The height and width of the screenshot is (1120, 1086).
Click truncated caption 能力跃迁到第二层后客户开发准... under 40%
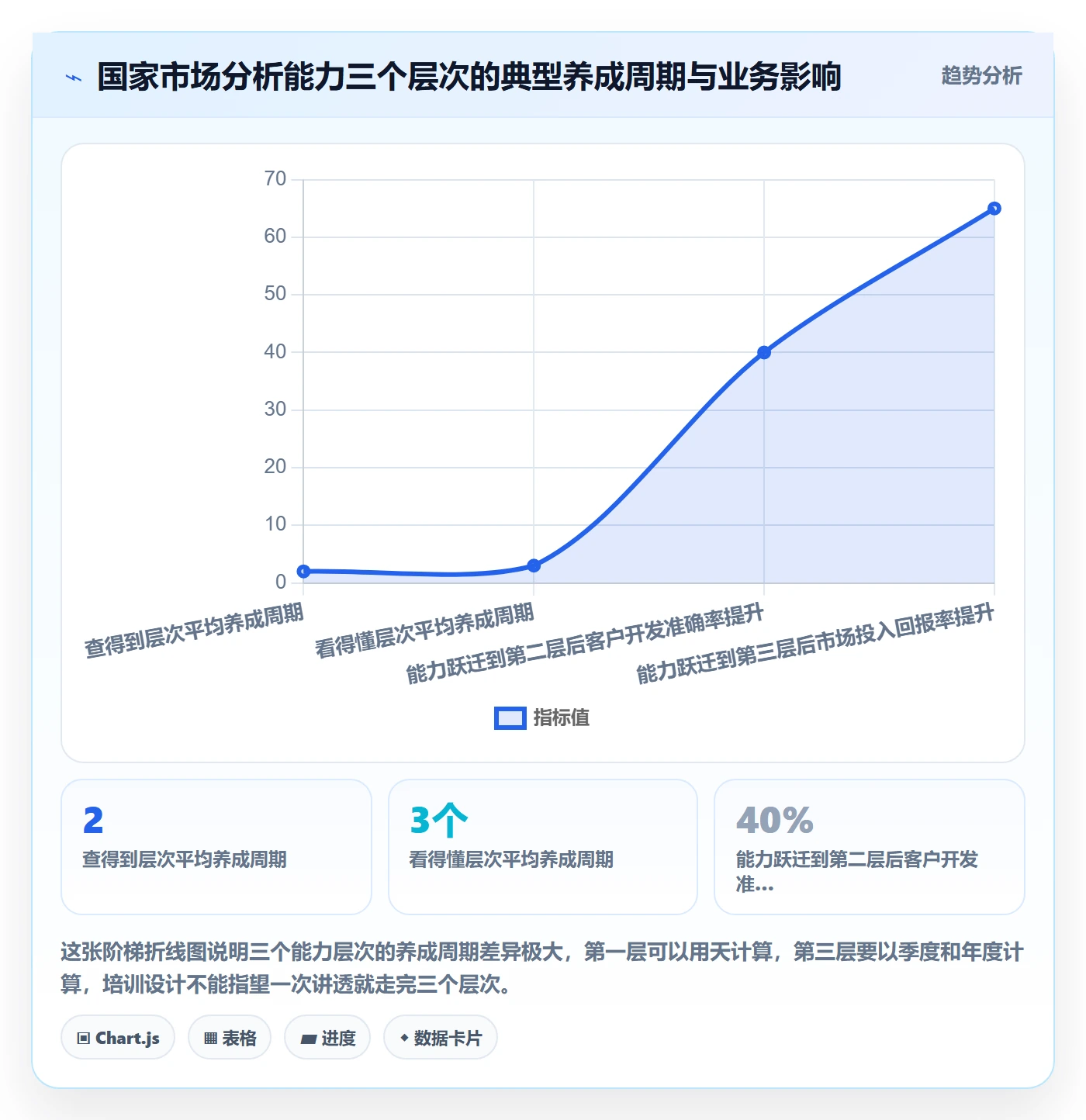click(857, 872)
